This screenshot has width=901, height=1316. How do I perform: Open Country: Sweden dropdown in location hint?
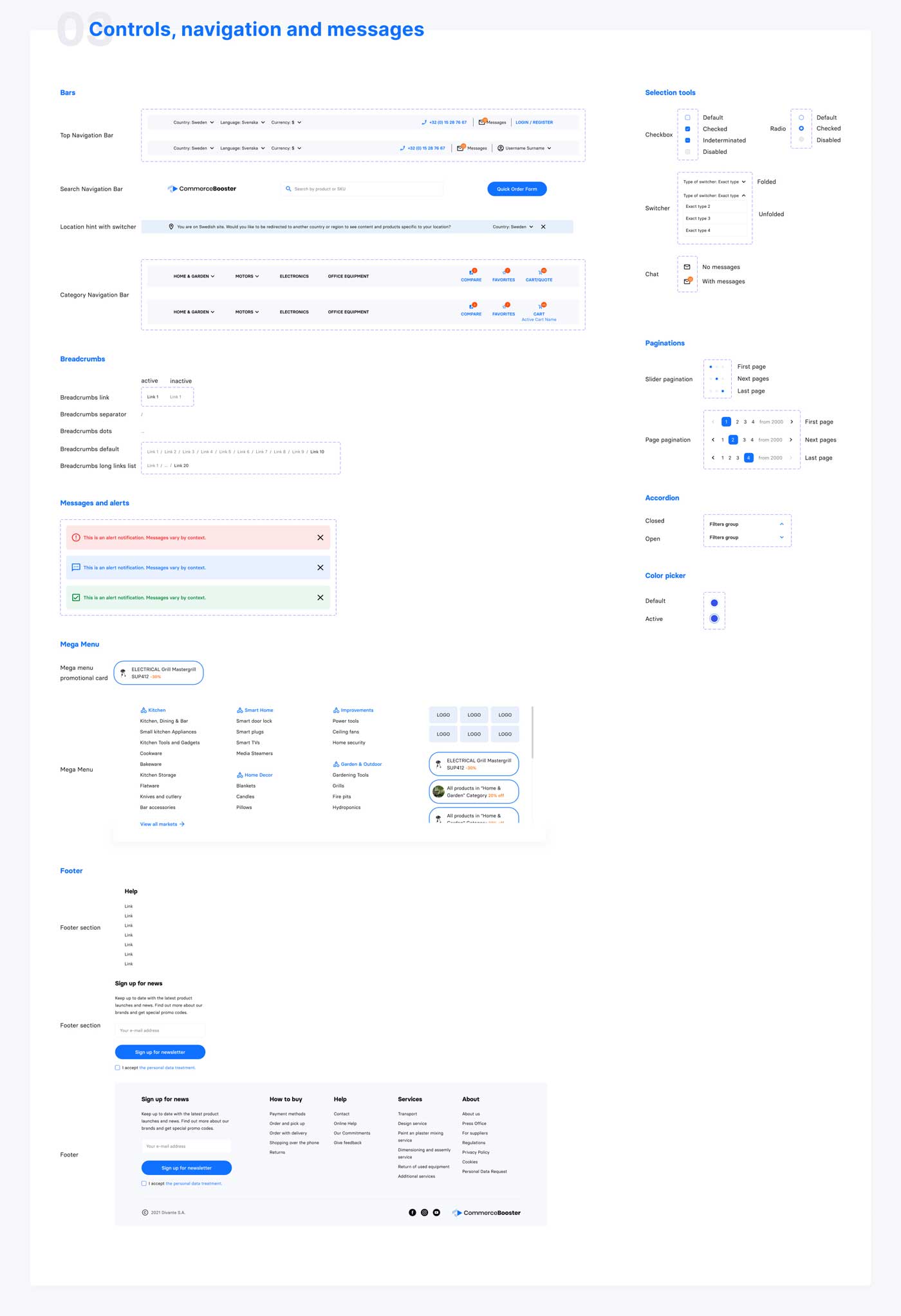[x=513, y=227]
